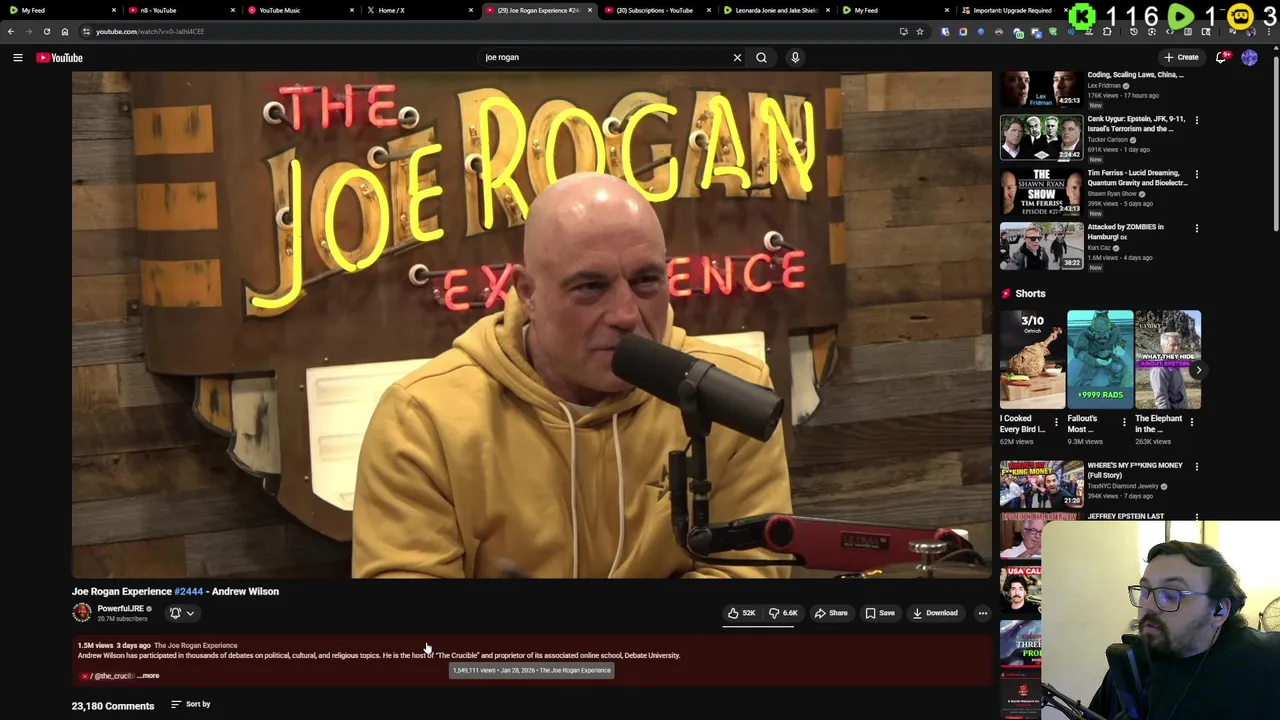Open options for Attacked by ZOMBIES video
This screenshot has height=720, width=1280.
(1196, 228)
